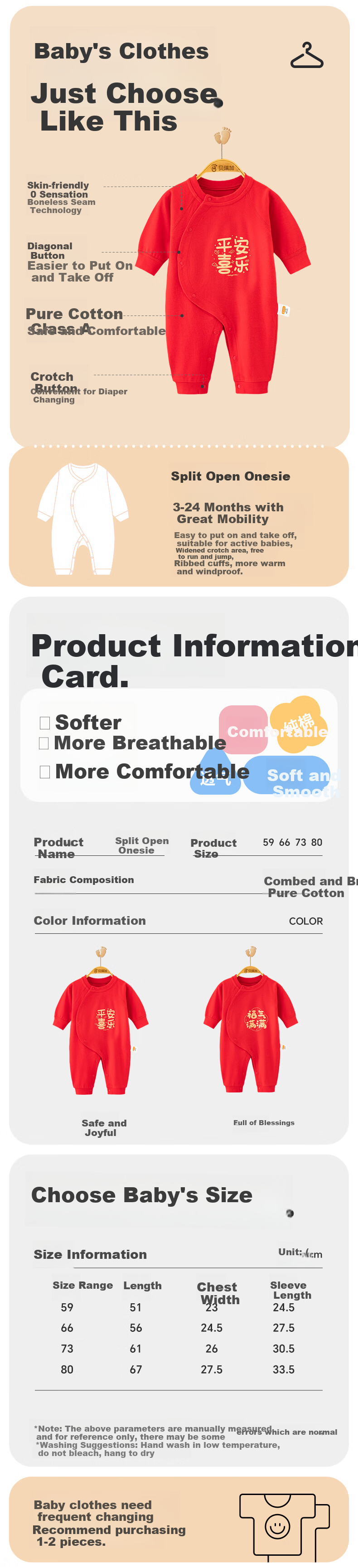Check the More Breathable checkbox
This screenshot has height=1568, width=358.
coord(44,743)
